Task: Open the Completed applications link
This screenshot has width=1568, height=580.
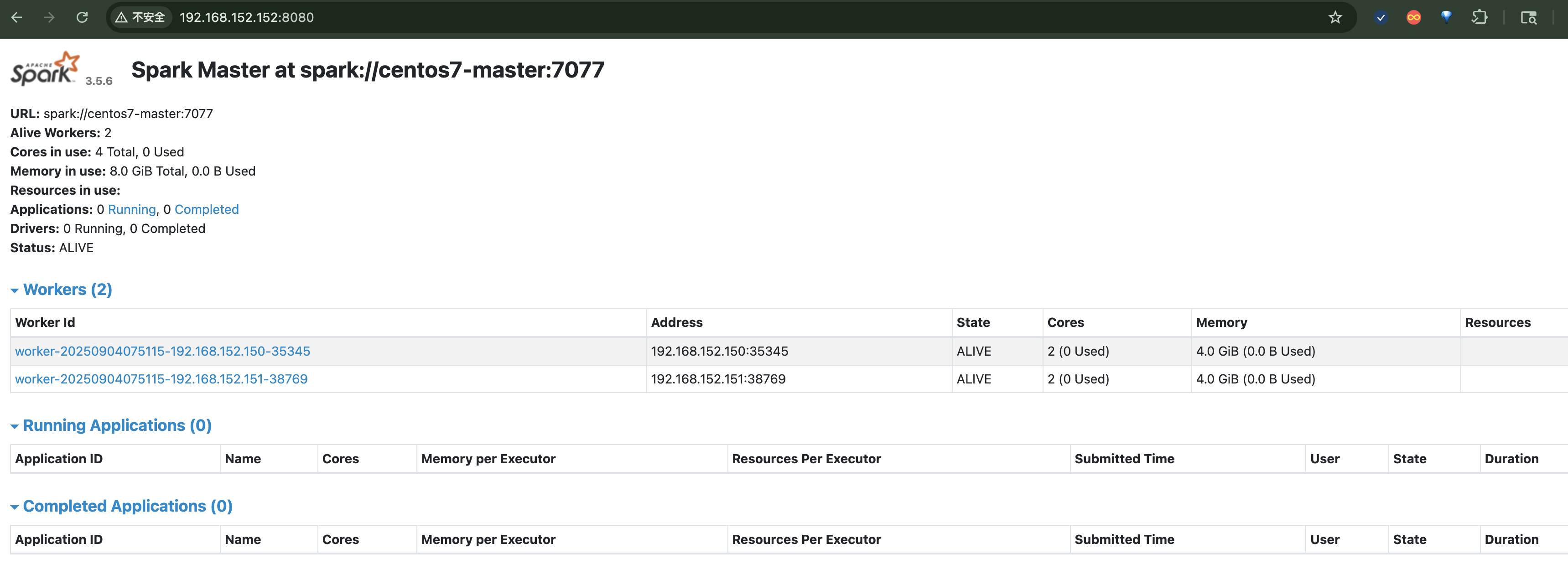Action: 206,209
